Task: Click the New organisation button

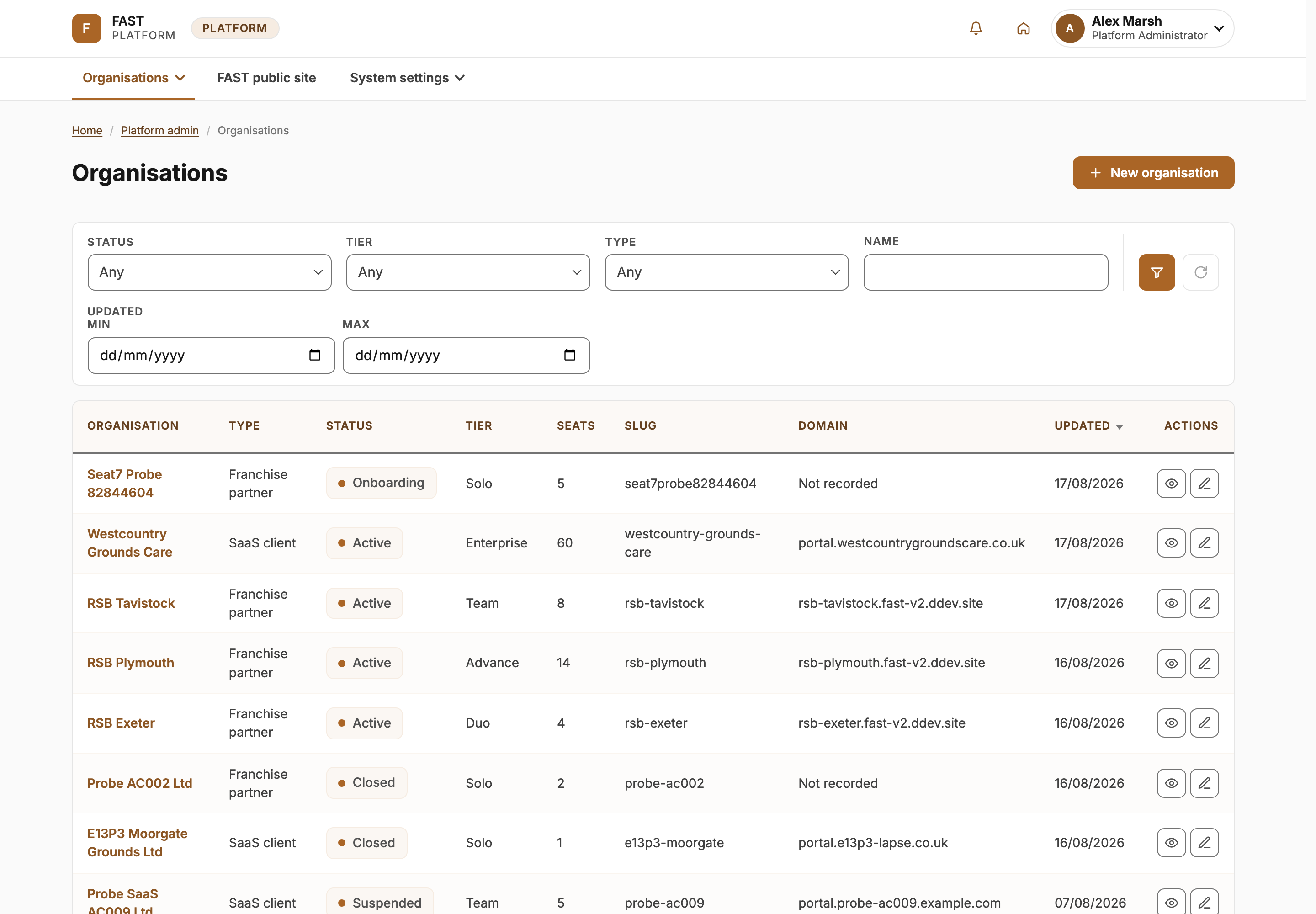Action: [x=1153, y=173]
